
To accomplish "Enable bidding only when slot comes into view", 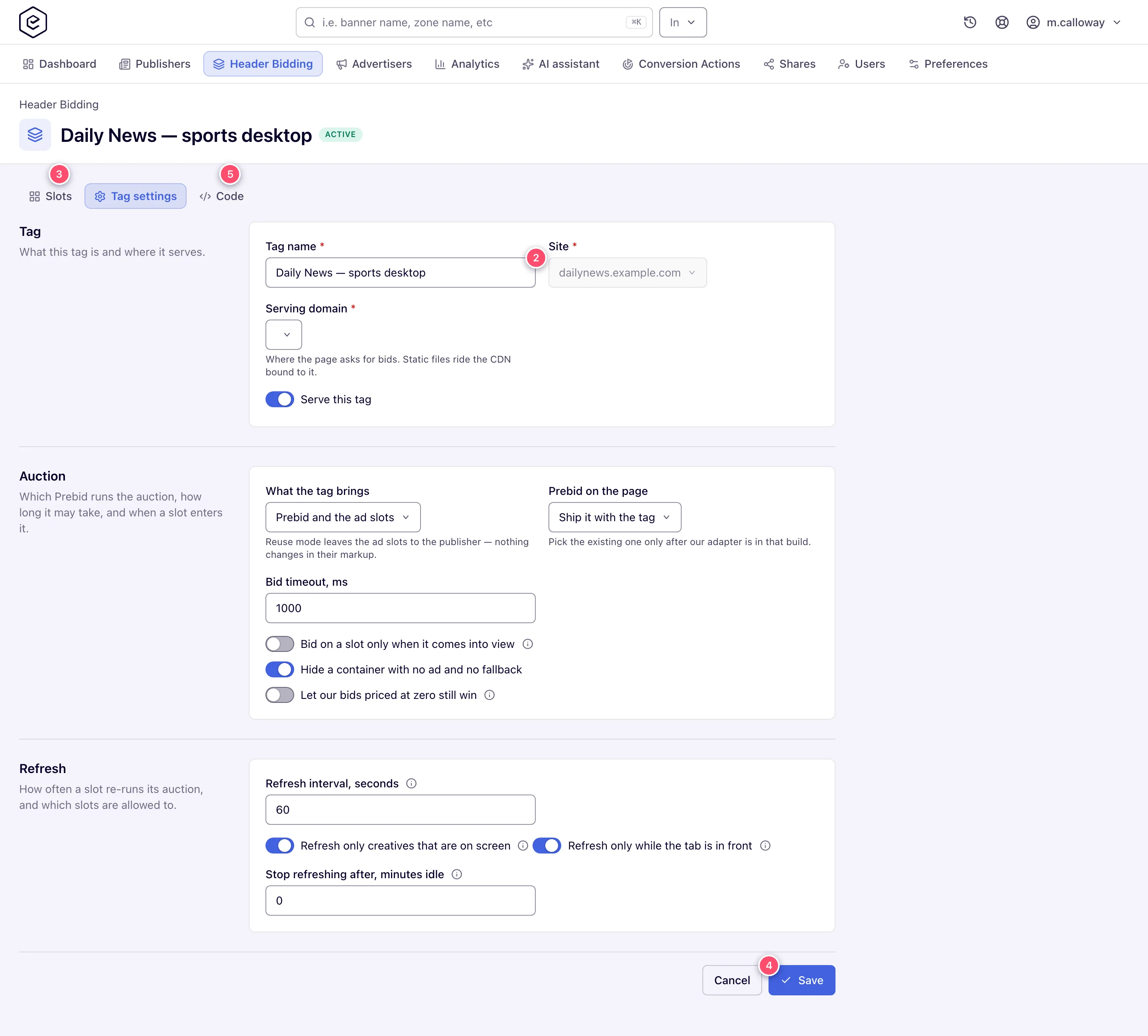I will [x=279, y=644].
